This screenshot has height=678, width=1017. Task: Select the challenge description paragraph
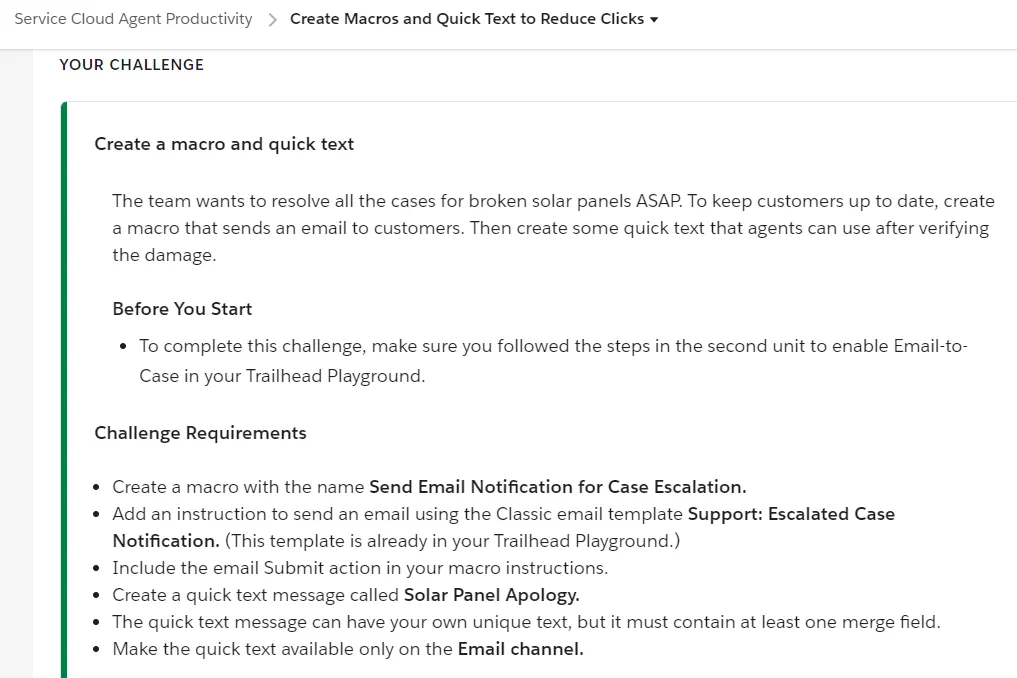pos(553,227)
